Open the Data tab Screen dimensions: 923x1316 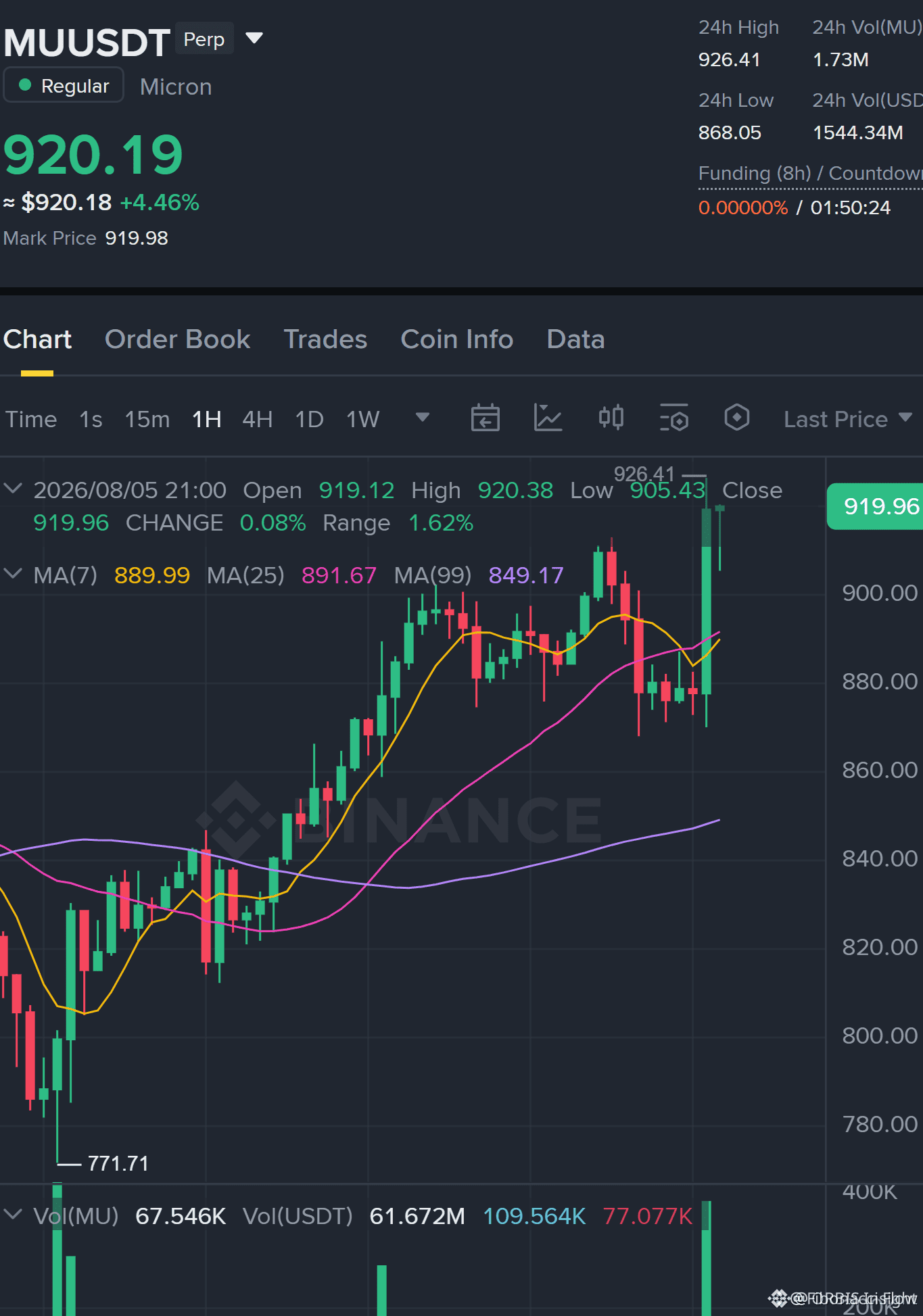[575, 339]
